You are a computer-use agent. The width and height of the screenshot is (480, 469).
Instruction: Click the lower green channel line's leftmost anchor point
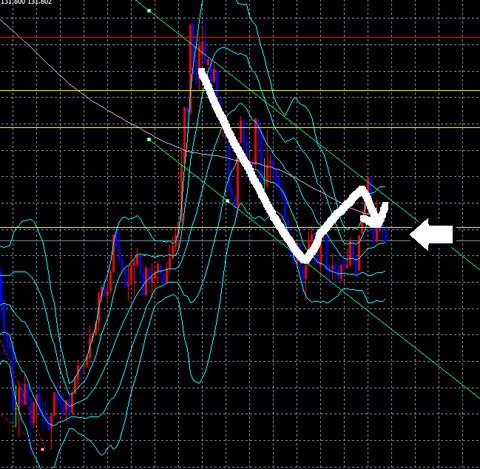(x=149, y=139)
